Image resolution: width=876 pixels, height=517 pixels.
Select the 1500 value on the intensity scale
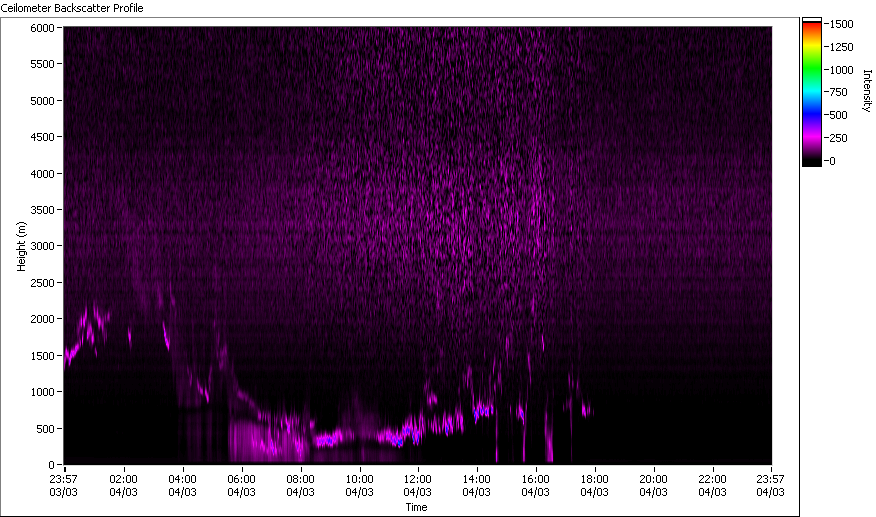[842, 24]
